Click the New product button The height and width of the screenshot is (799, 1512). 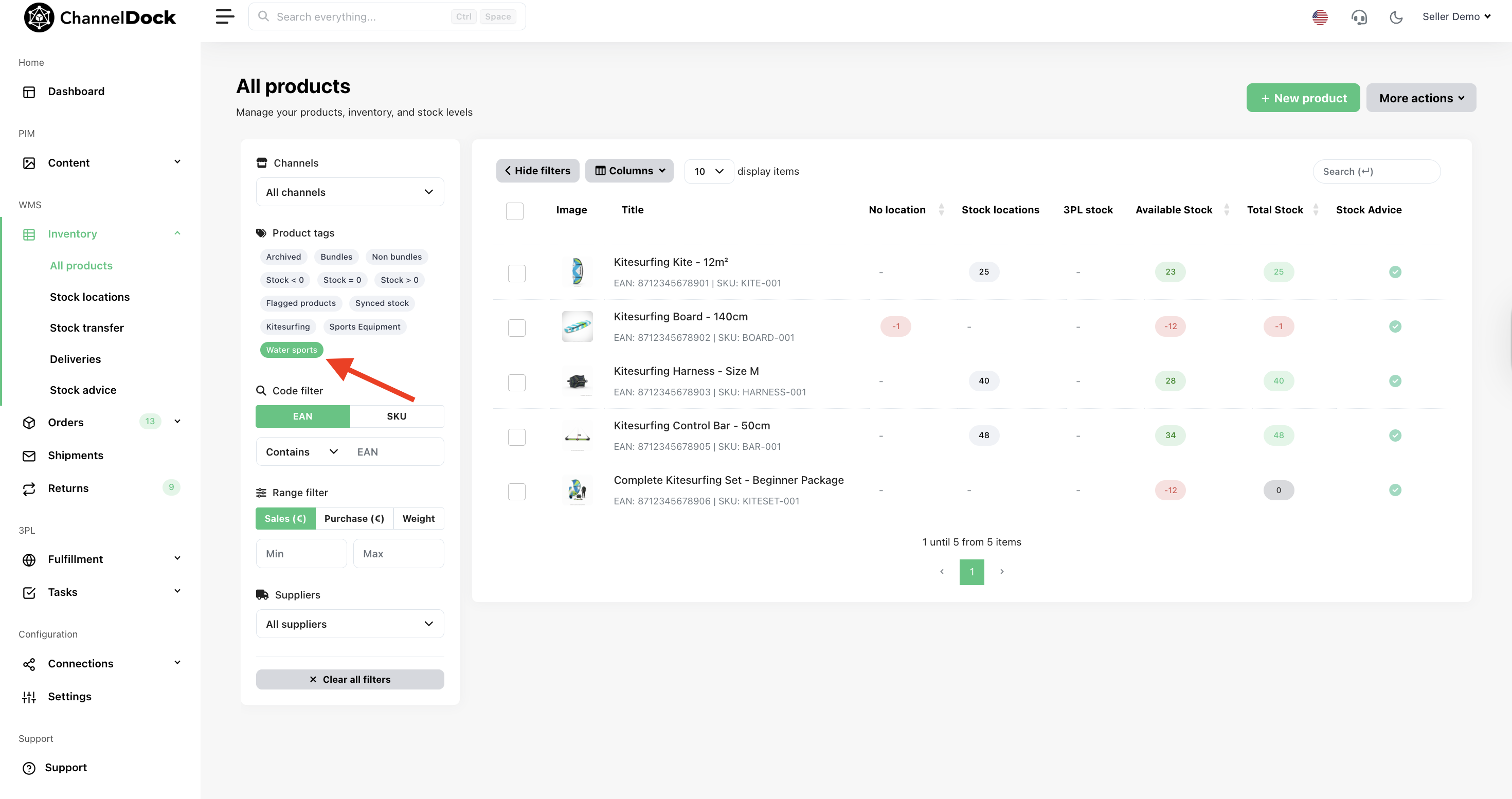coord(1303,98)
